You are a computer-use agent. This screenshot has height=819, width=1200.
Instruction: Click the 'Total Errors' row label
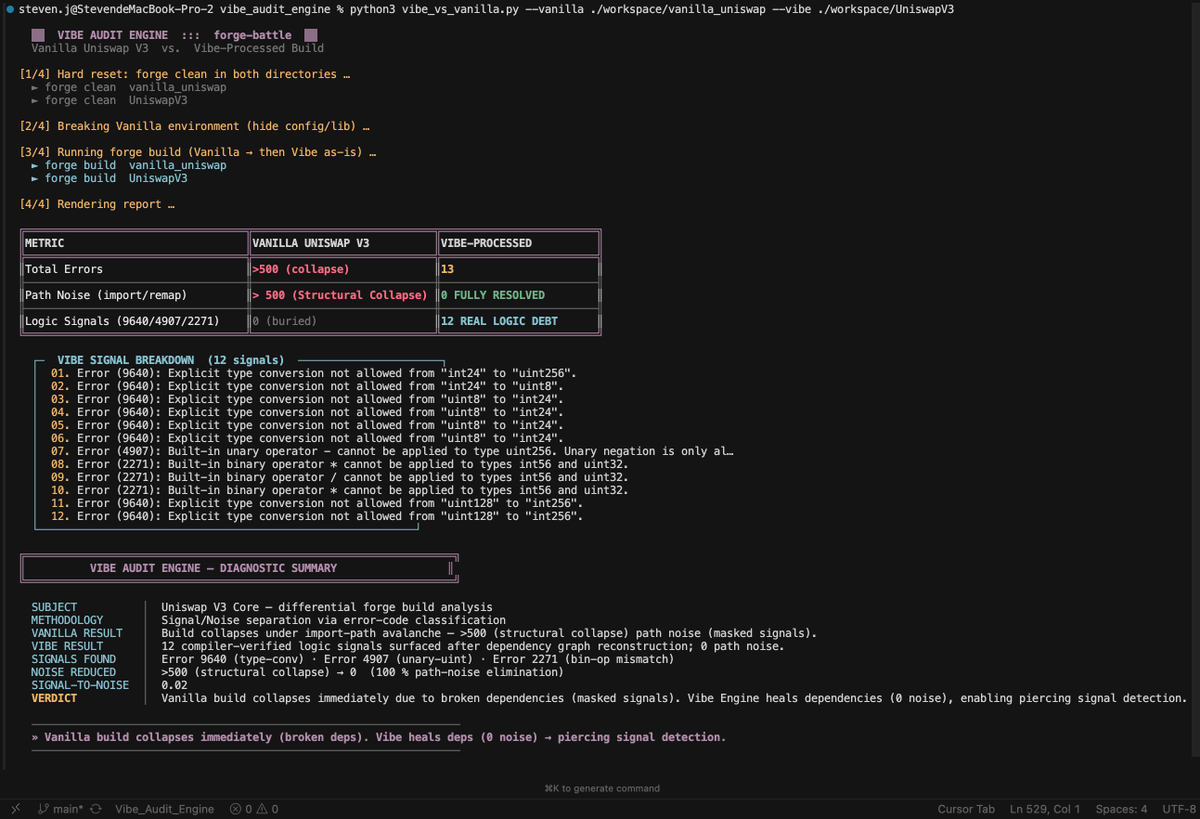64,269
